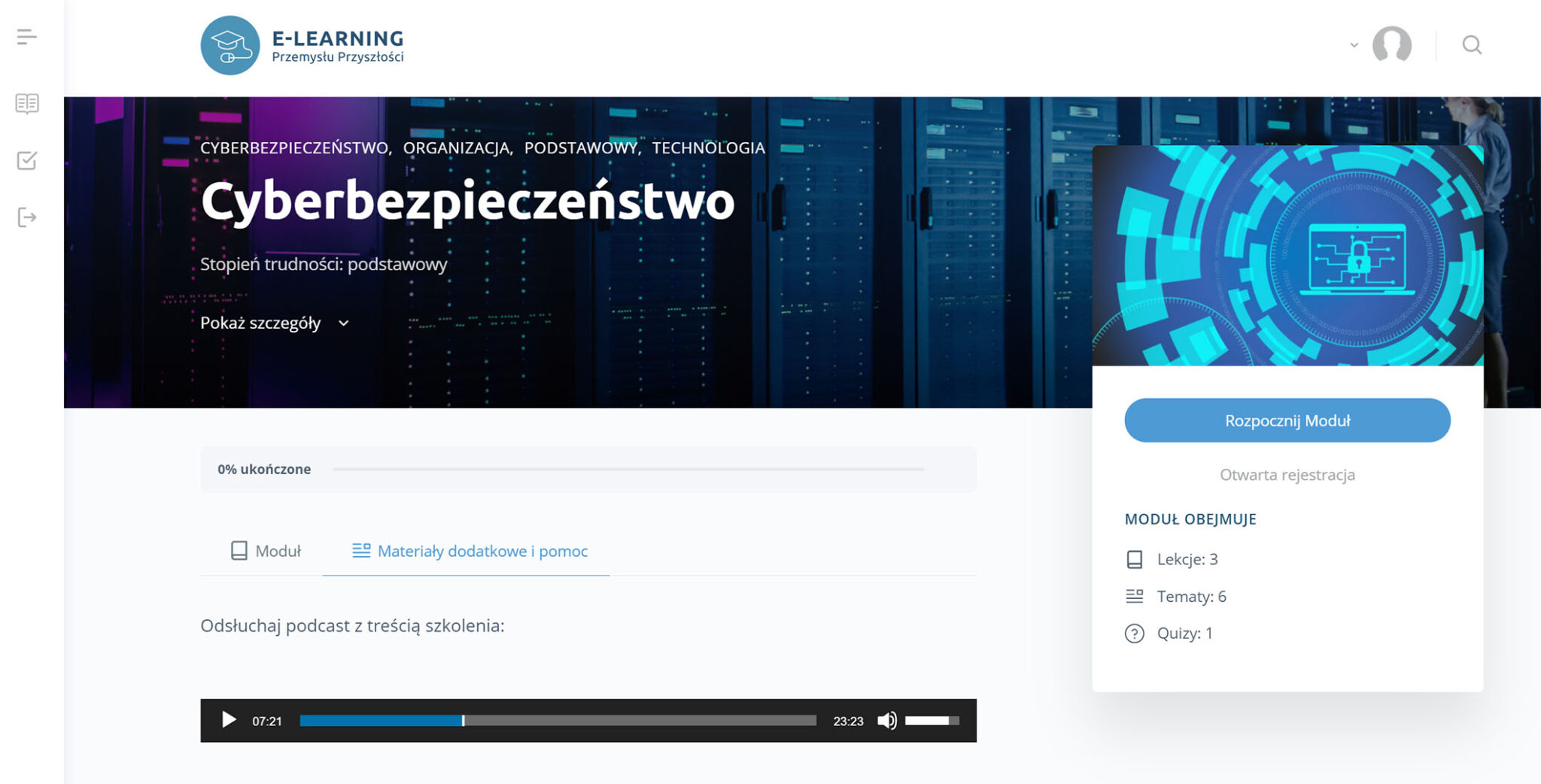Select Materiały dodatkowe i pomoc tab
The height and width of the screenshot is (784, 1541).
[x=470, y=551]
